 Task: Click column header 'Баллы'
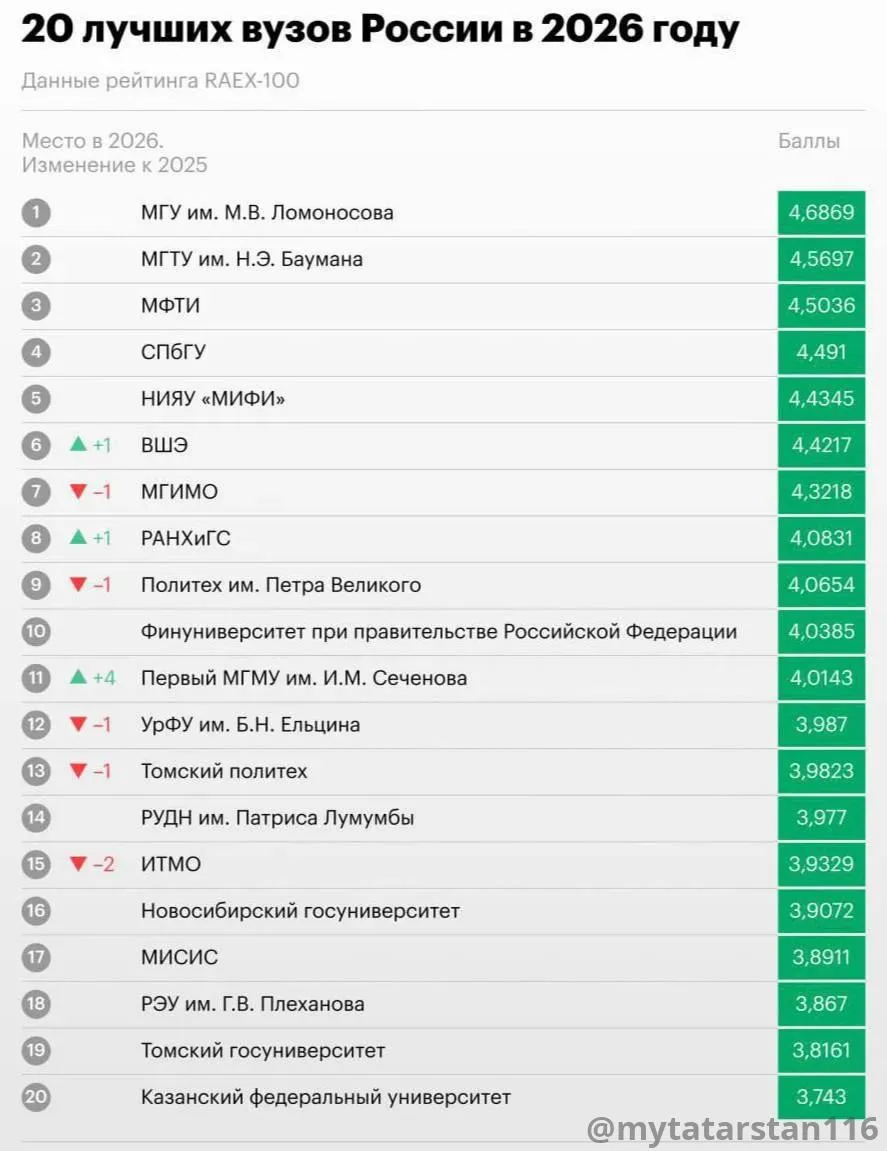pyautogui.click(x=809, y=141)
